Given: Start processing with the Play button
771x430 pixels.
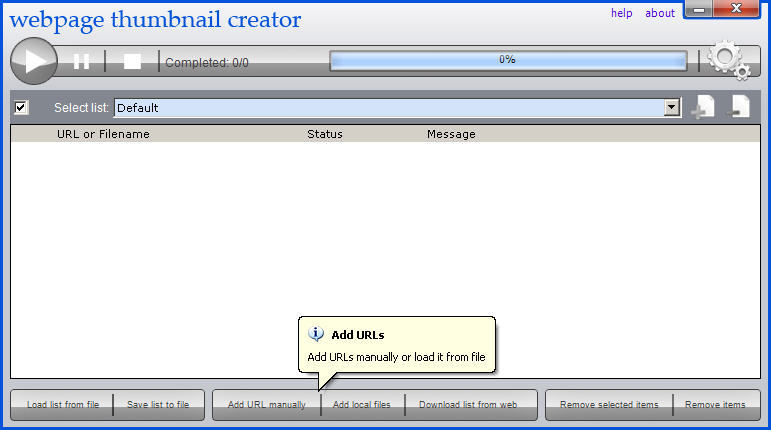Looking at the screenshot, I should pos(34,61).
